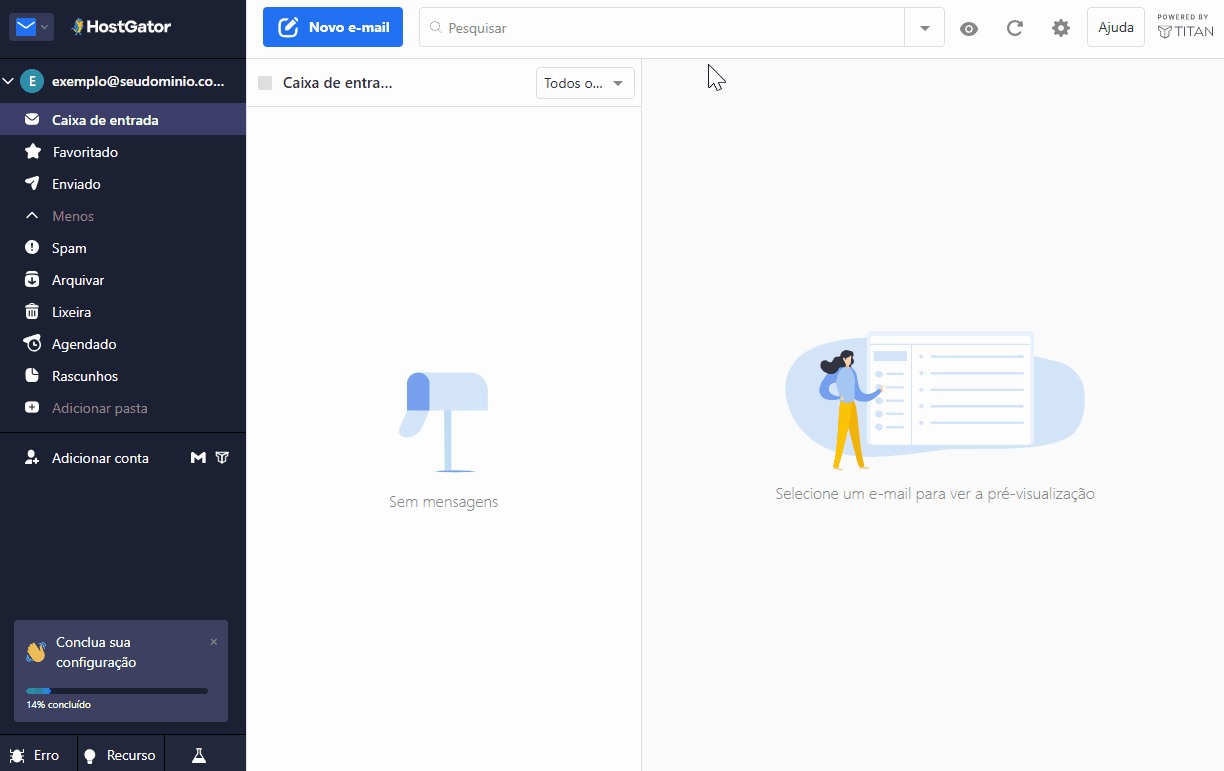Click the HostGator logo

pyautogui.click(x=121, y=27)
